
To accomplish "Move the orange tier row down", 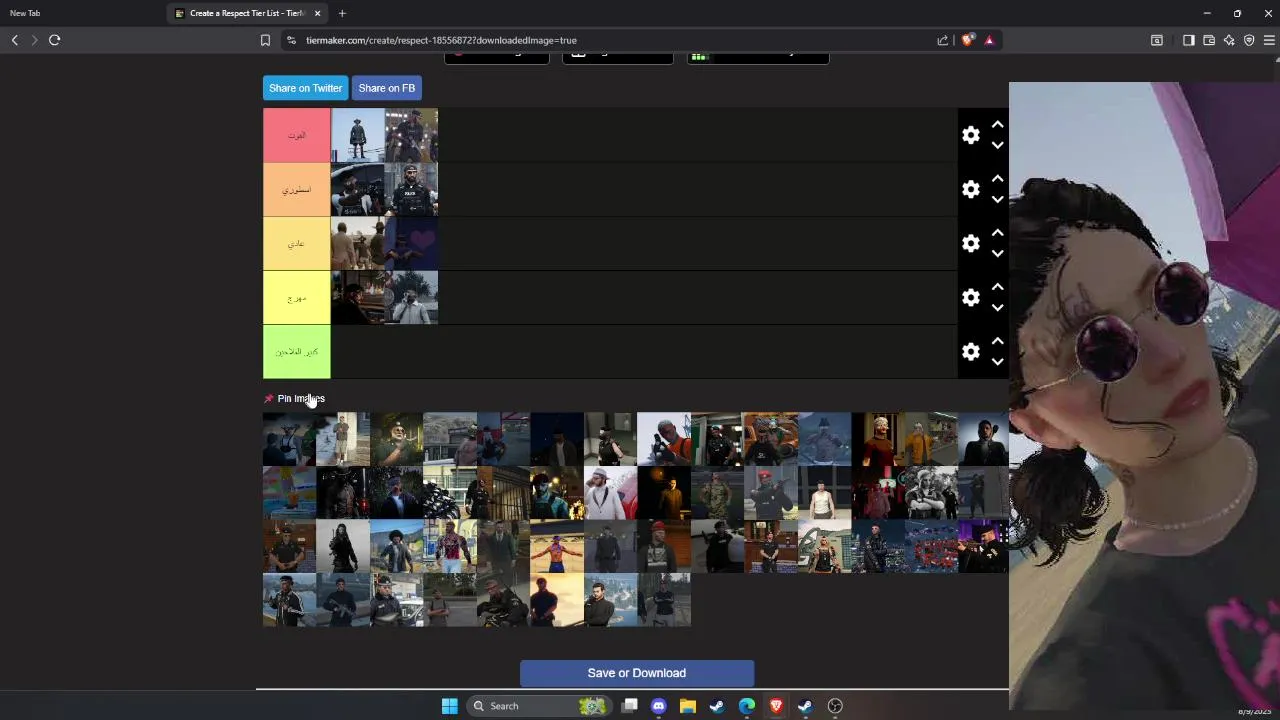I will (x=997, y=199).
